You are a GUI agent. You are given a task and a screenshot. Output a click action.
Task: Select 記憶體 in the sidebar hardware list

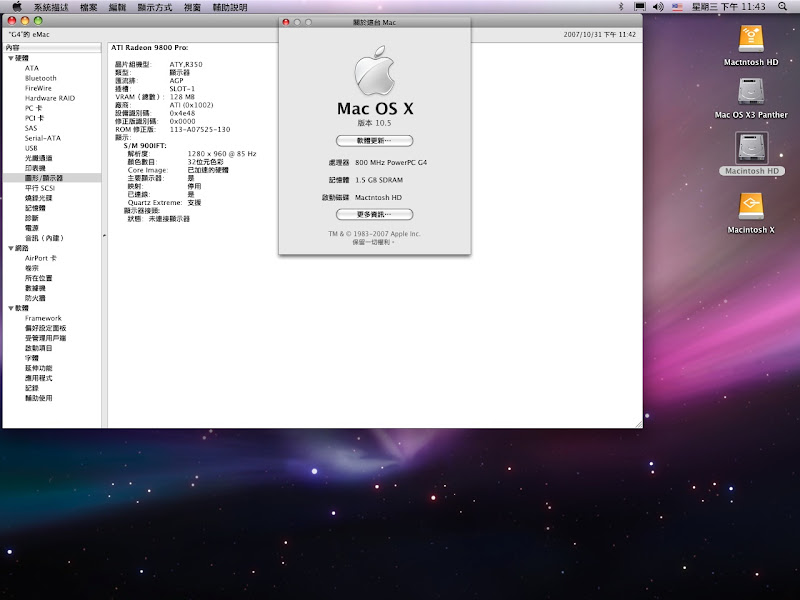[35, 208]
